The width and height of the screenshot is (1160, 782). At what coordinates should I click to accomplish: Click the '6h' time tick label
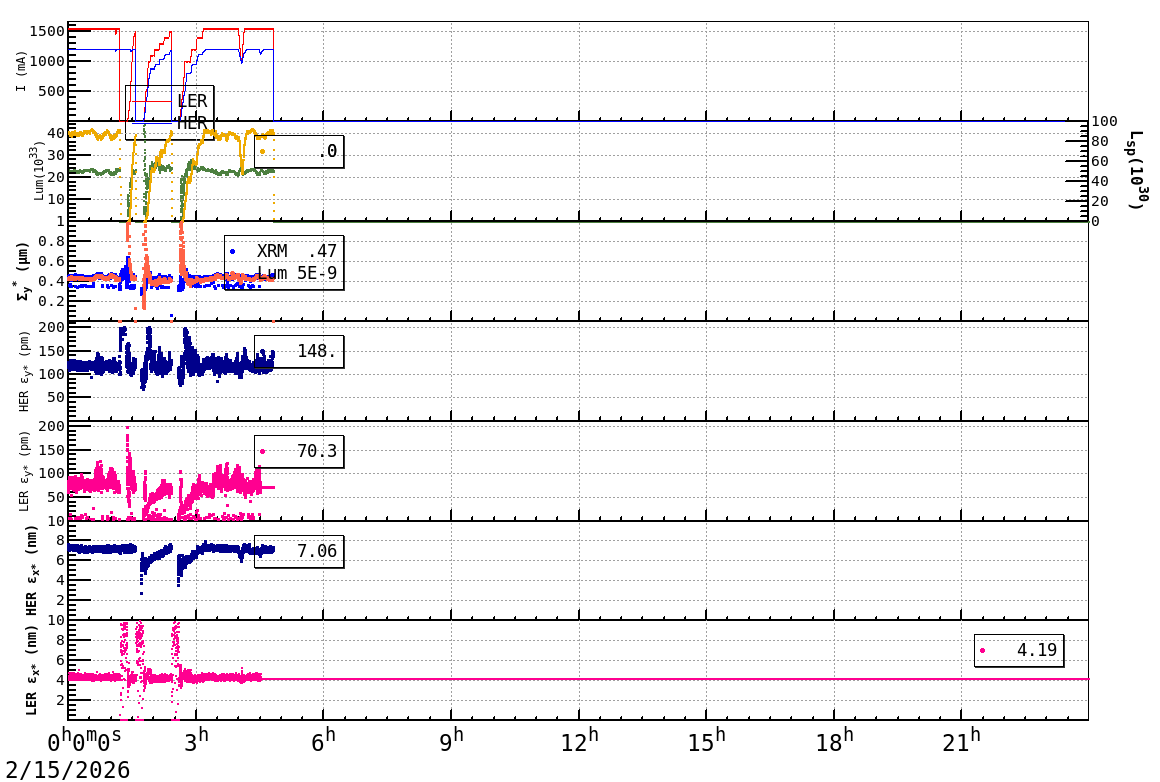(x=323, y=741)
